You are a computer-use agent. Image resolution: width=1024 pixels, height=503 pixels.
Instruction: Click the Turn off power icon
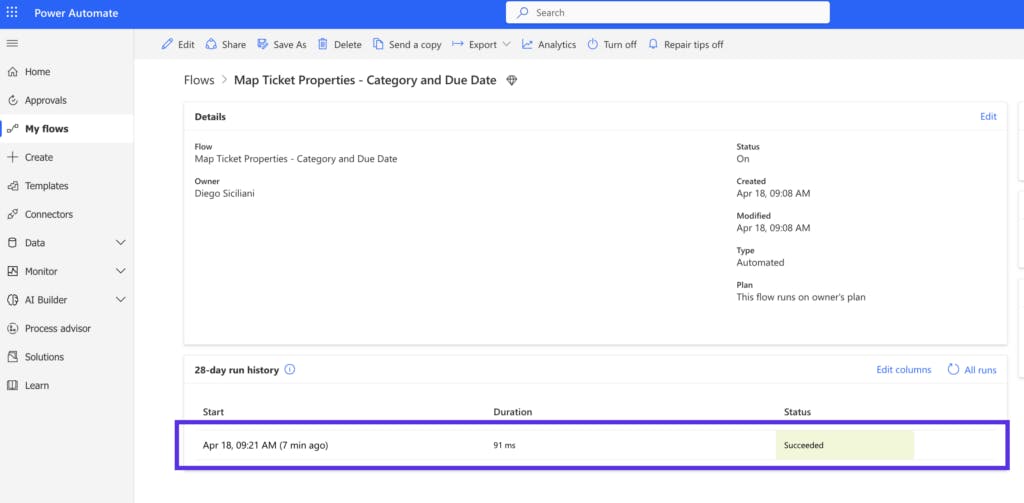pyautogui.click(x=592, y=44)
